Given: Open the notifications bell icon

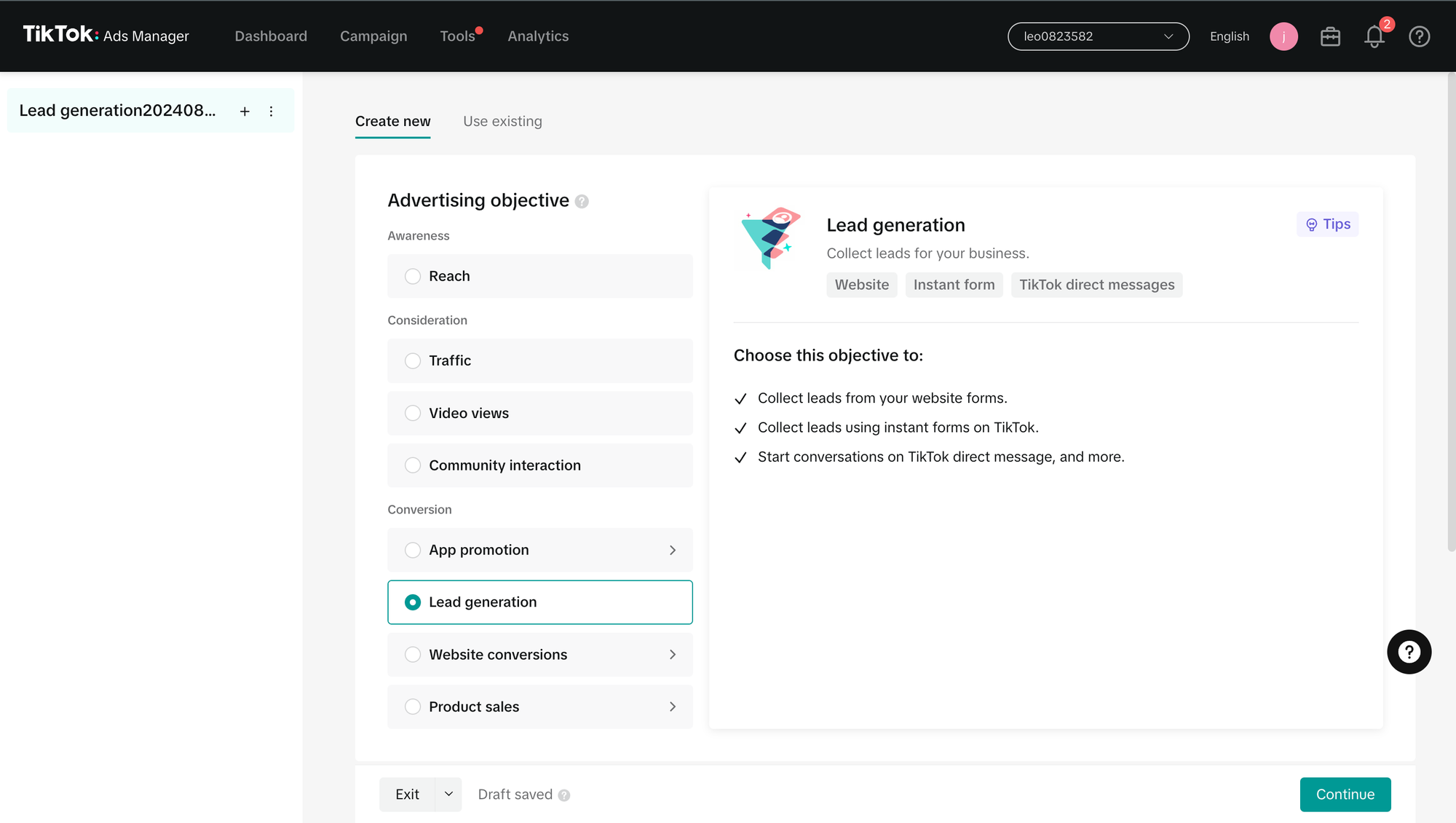Looking at the screenshot, I should click(x=1374, y=36).
